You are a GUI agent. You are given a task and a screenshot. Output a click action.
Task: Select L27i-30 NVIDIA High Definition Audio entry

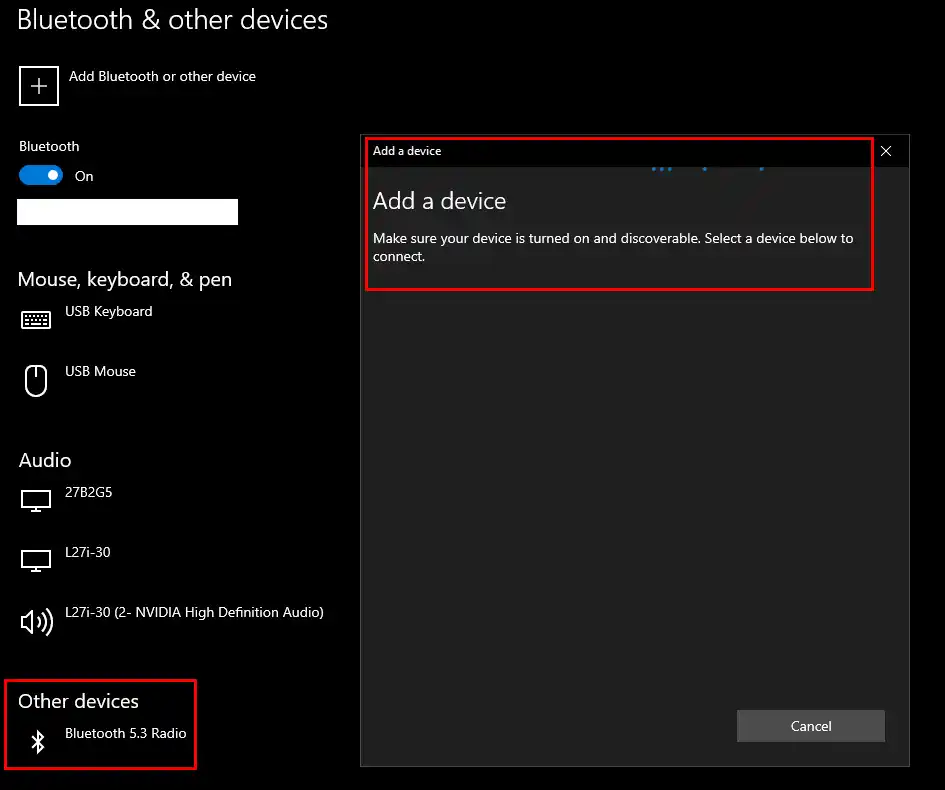194,612
